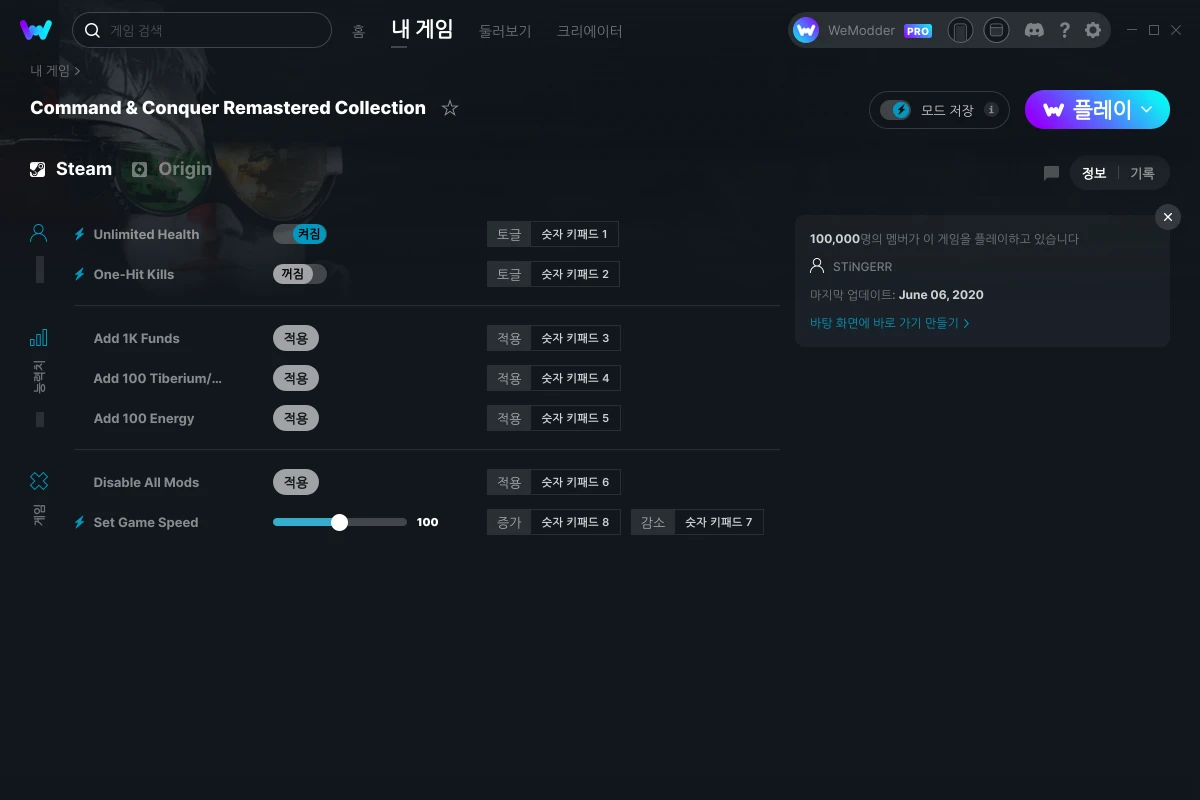Viewport: 1200px width, 800px height.
Task: Apply Add 100 Energy cheat
Action: tap(296, 418)
